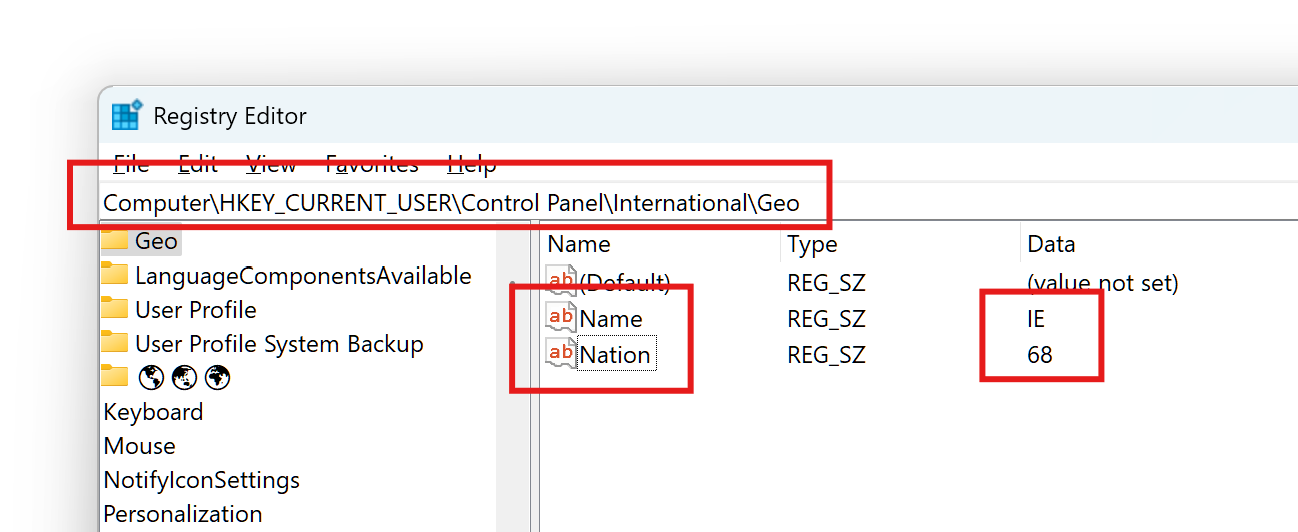Open the Favorites menu

click(372, 165)
